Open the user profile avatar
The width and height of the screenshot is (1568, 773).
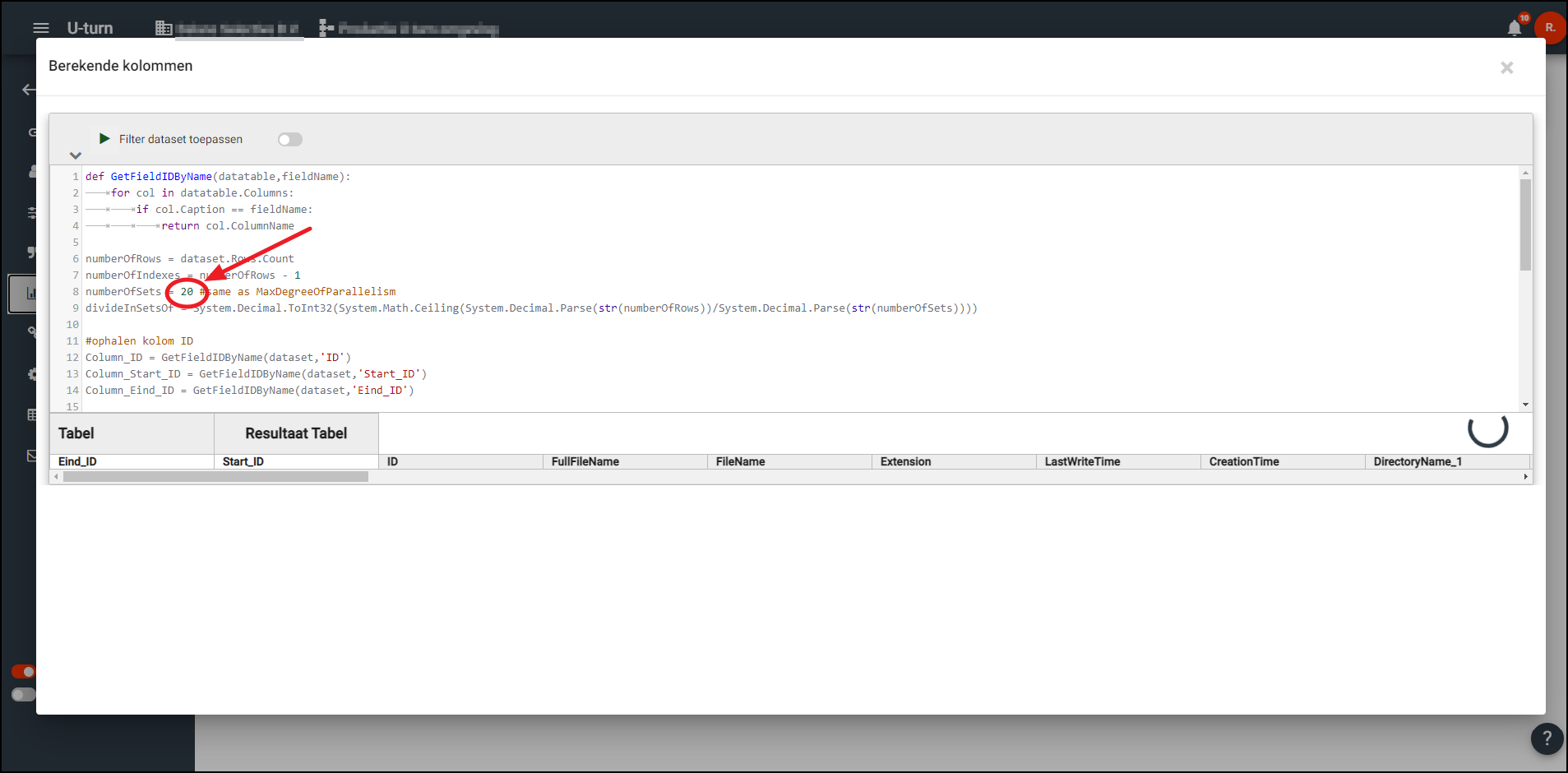(1550, 27)
